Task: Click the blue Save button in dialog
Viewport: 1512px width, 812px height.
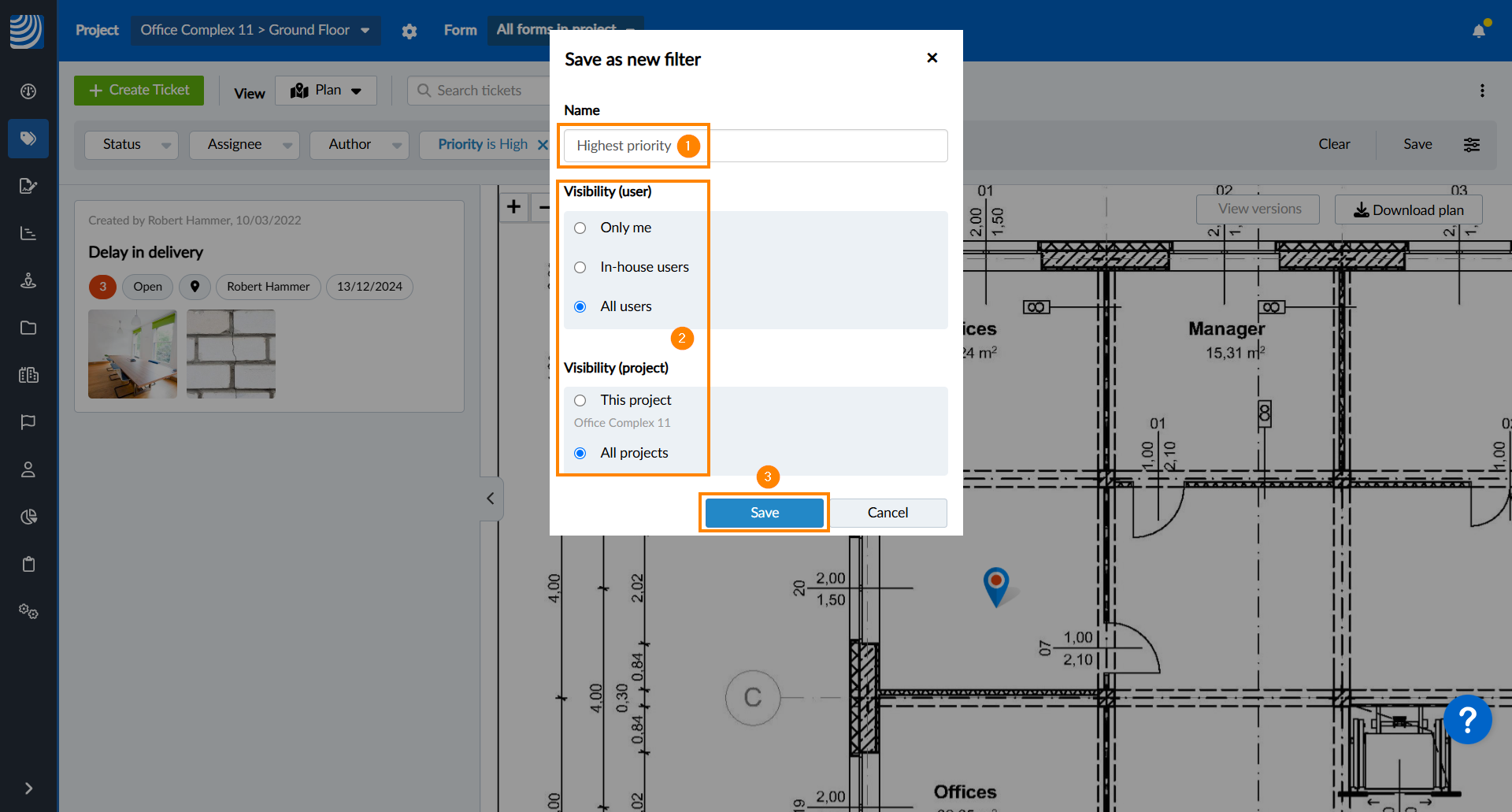Action: 764,513
